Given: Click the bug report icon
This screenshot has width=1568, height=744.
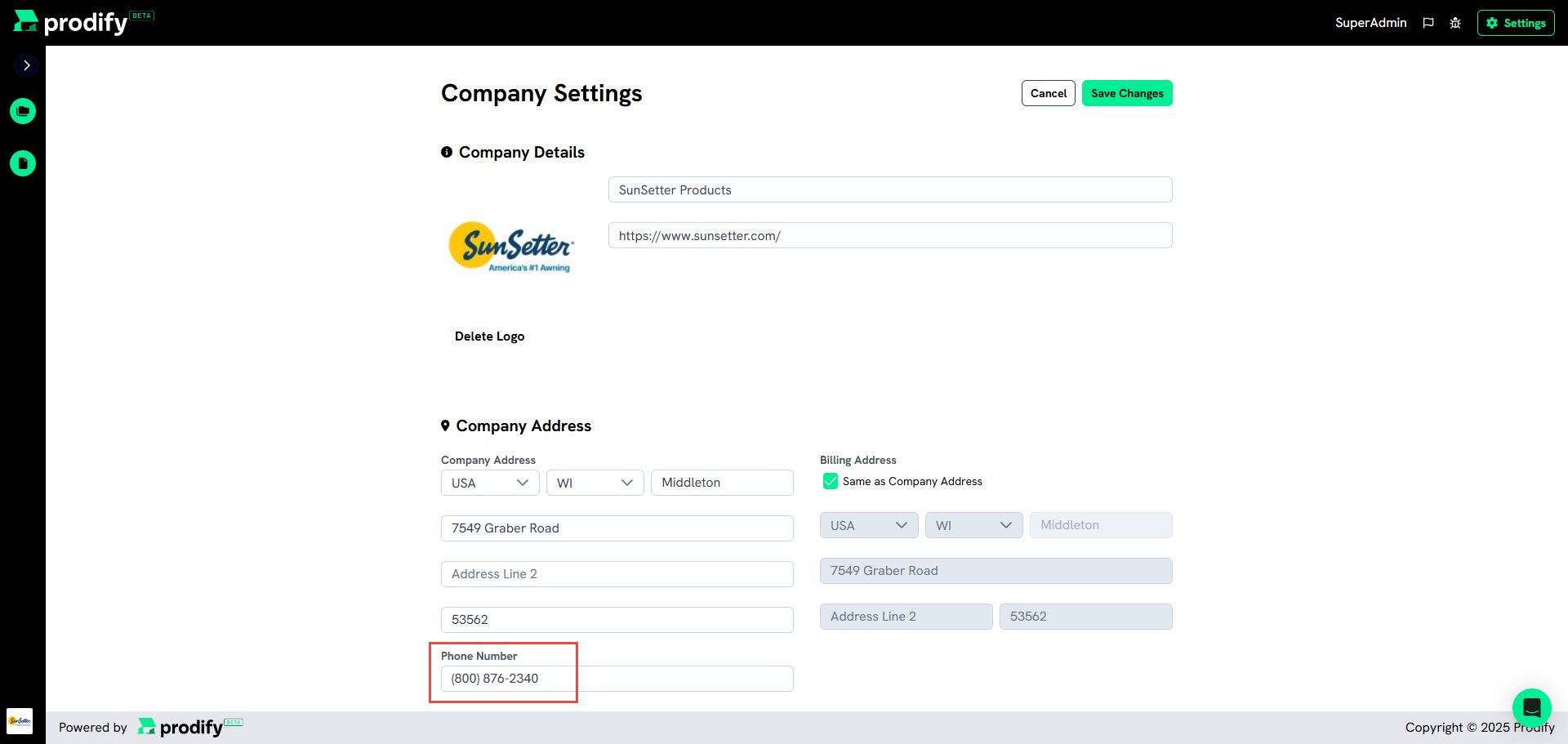Looking at the screenshot, I should click(x=1455, y=23).
